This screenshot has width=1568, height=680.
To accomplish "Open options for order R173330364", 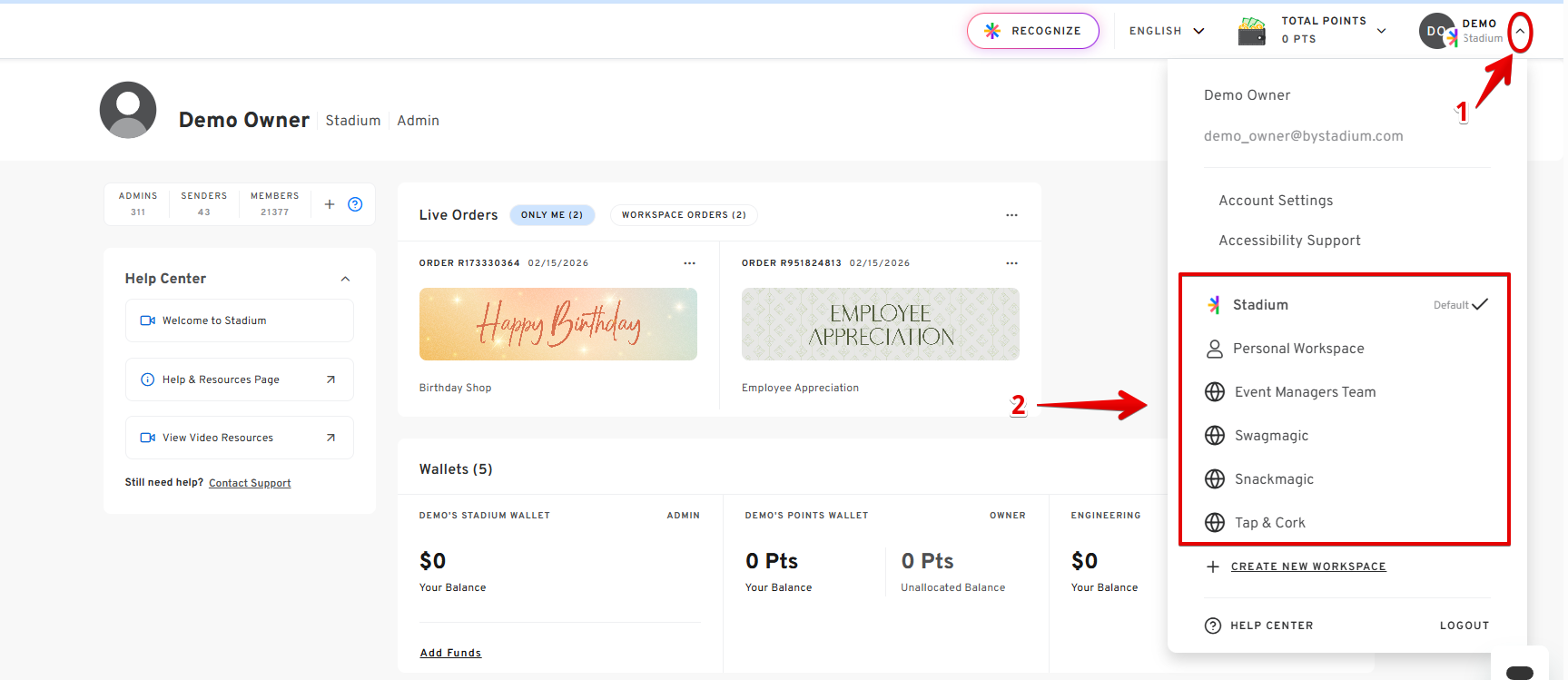I will (x=689, y=263).
